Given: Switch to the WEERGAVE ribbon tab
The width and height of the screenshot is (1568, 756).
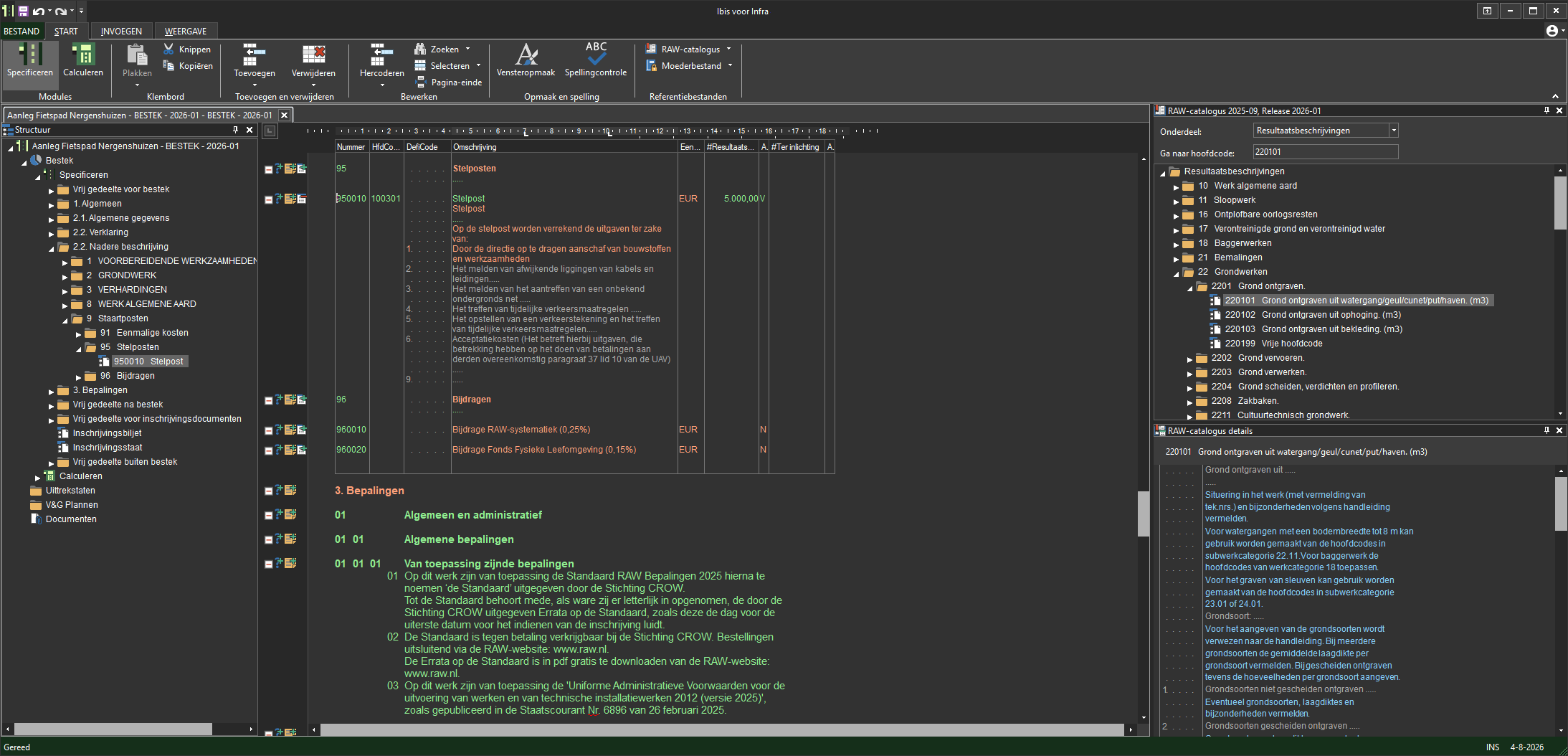Looking at the screenshot, I should point(185,31).
